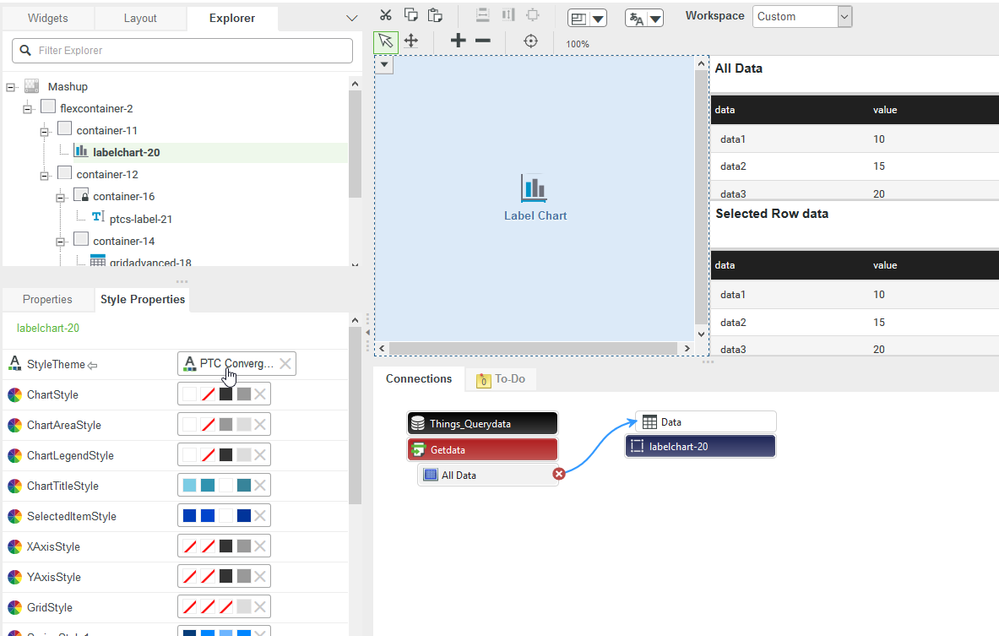999x636 pixels.
Task: Open the canvas widget dropdown arrow
Action: point(384,65)
